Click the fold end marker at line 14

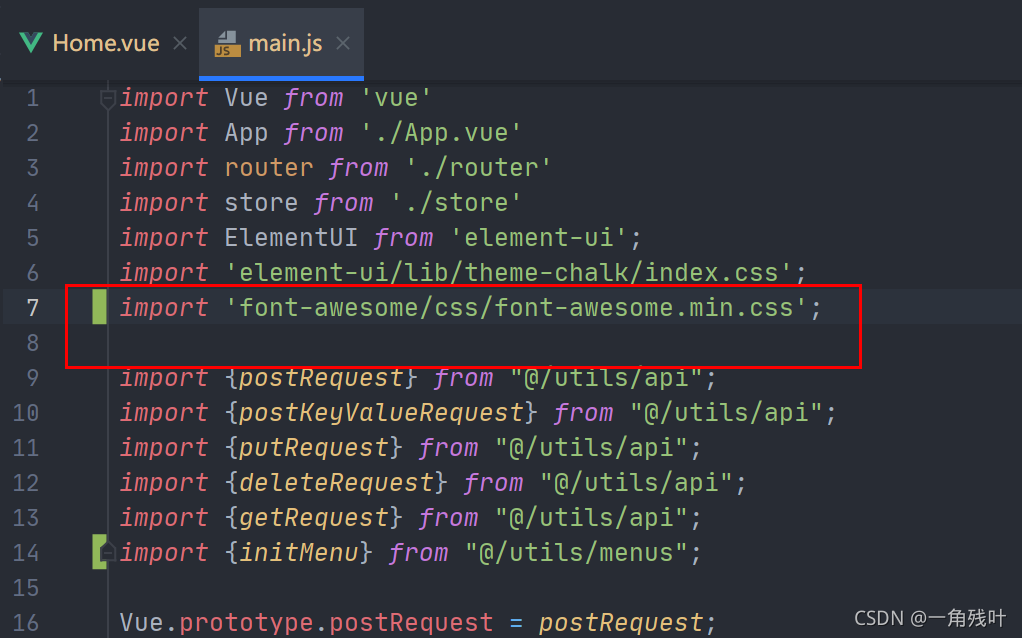click(108, 553)
